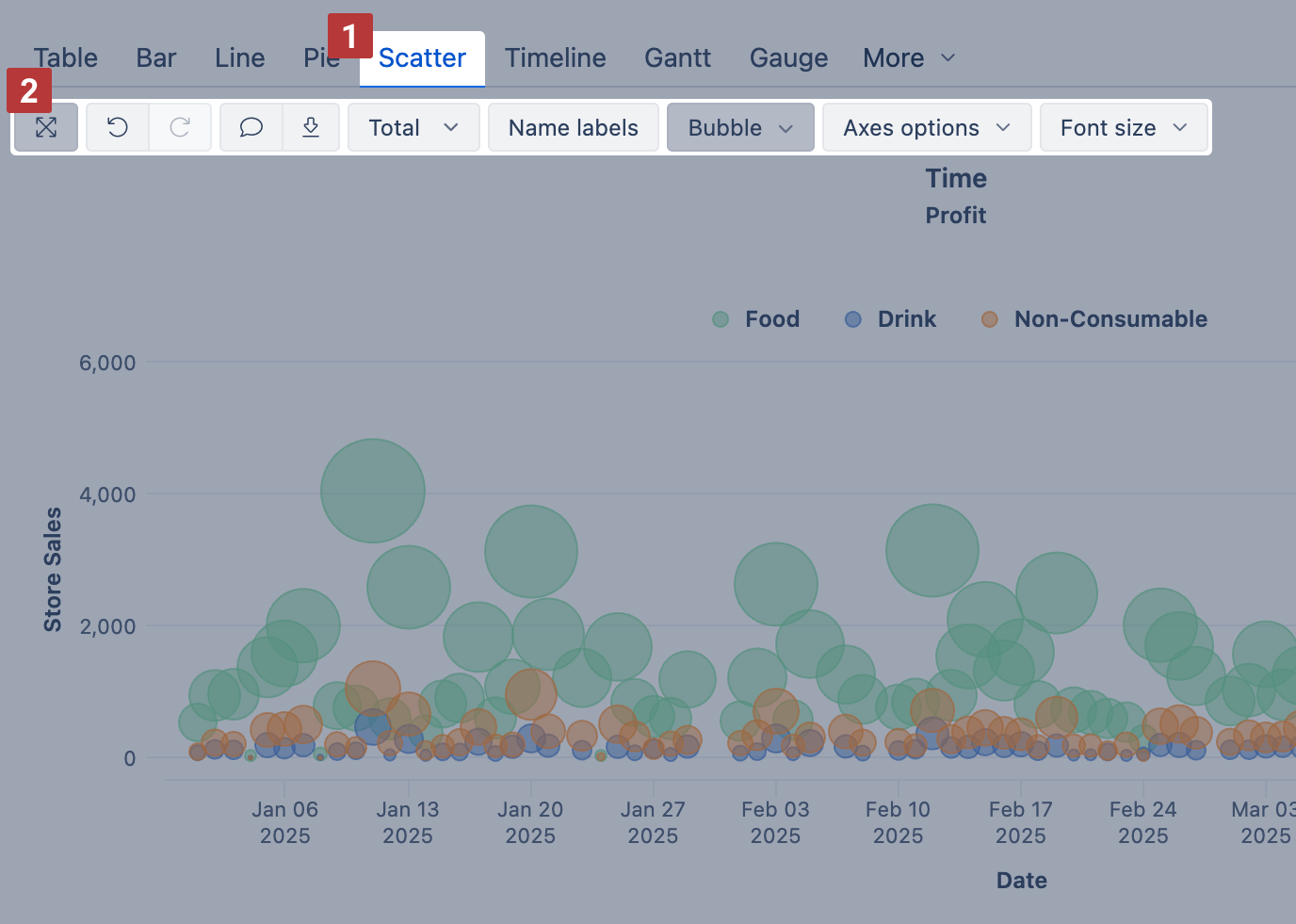Click the Jan 13 2025 axis label
This screenshot has height=924, width=1296.
tap(408, 822)
